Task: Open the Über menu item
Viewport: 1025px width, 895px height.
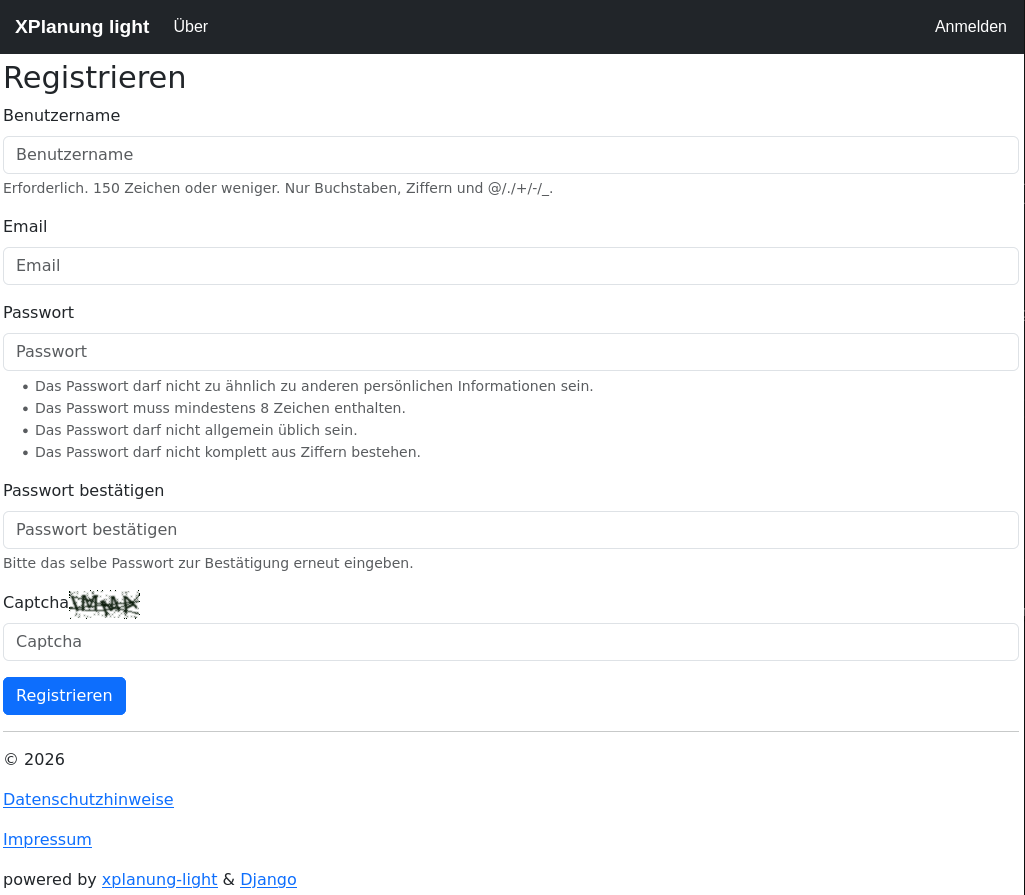Action: point(190,27)
